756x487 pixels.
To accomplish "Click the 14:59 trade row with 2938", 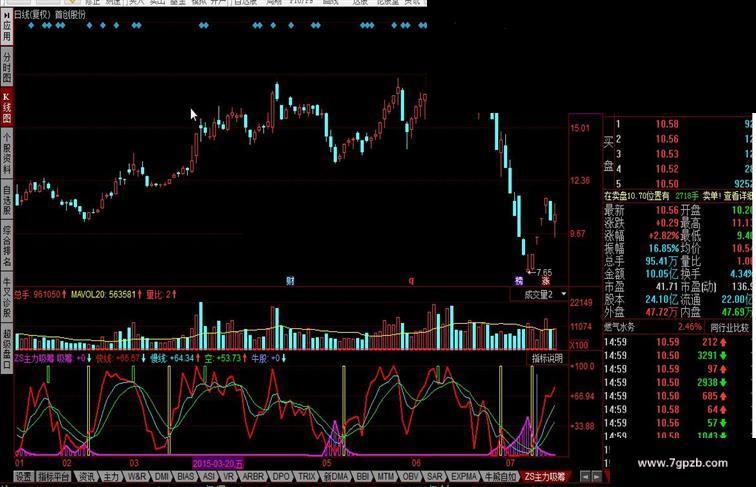I will coord(677,383).
